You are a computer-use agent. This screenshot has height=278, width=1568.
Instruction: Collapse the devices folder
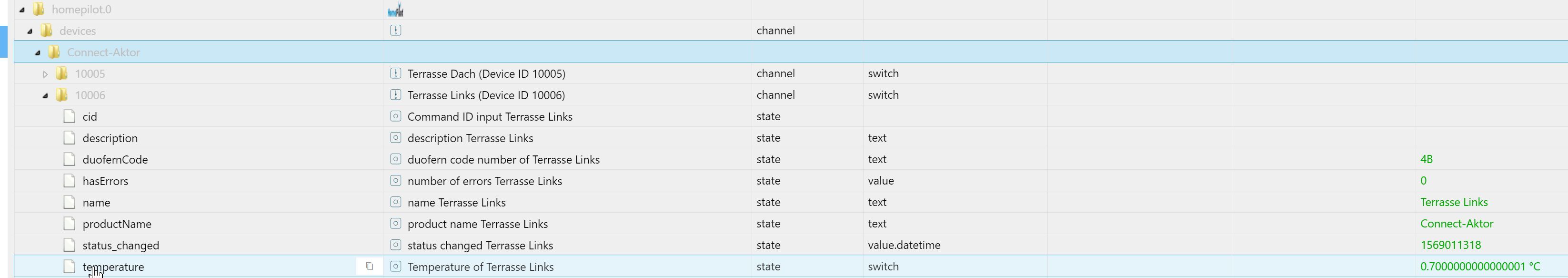coord(30,31)
